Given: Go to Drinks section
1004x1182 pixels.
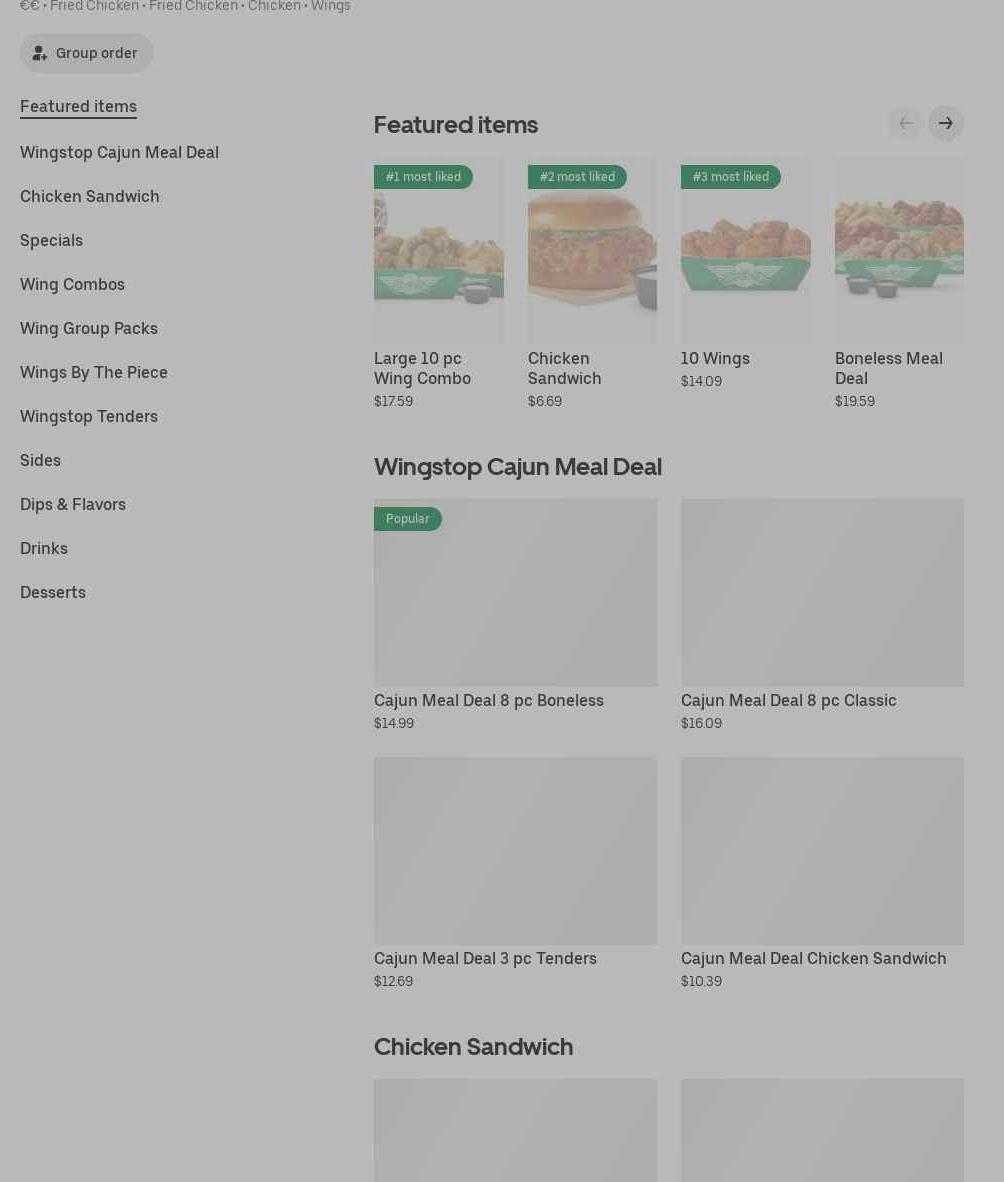Looking at the screenshot, I should pos(44,549).
